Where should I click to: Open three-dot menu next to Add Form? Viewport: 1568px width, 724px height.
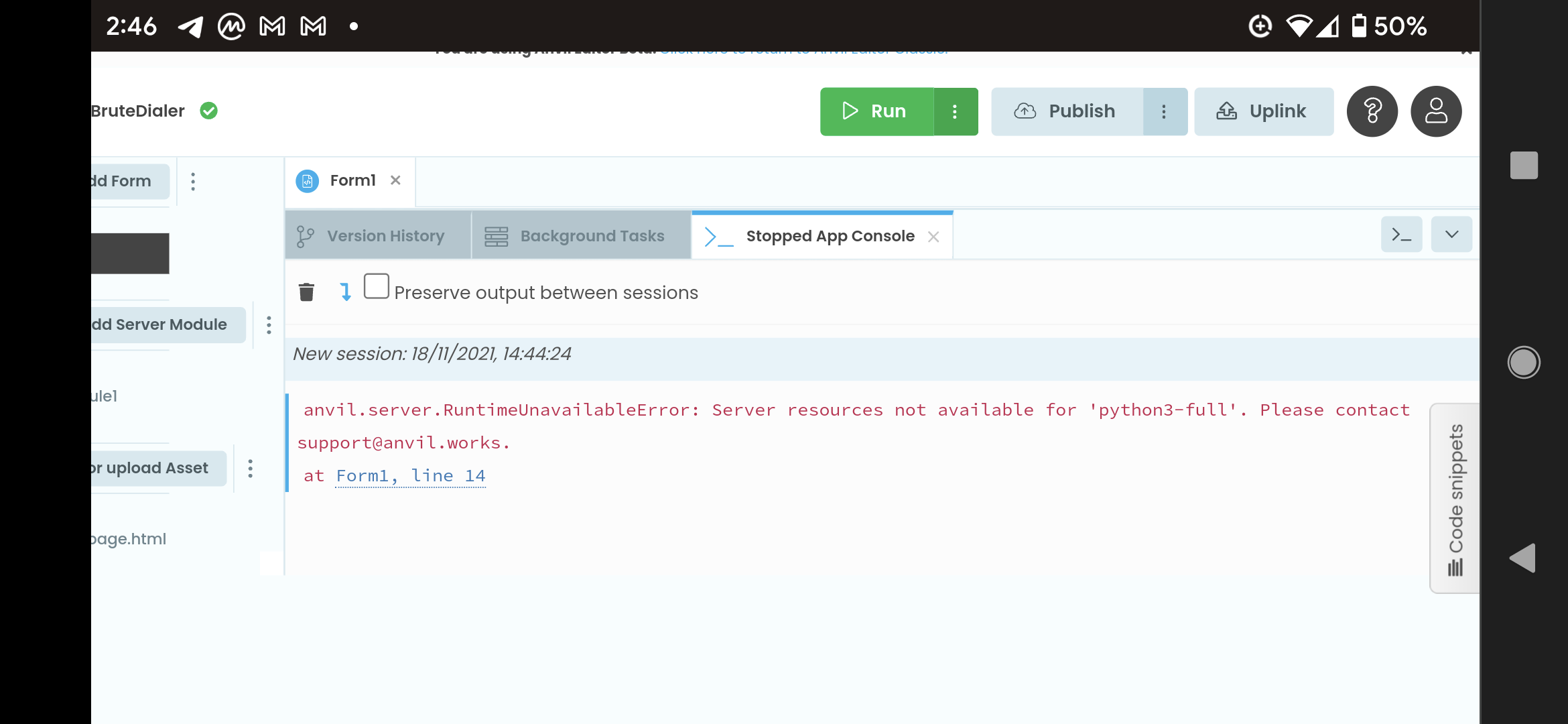pos(193,182)
